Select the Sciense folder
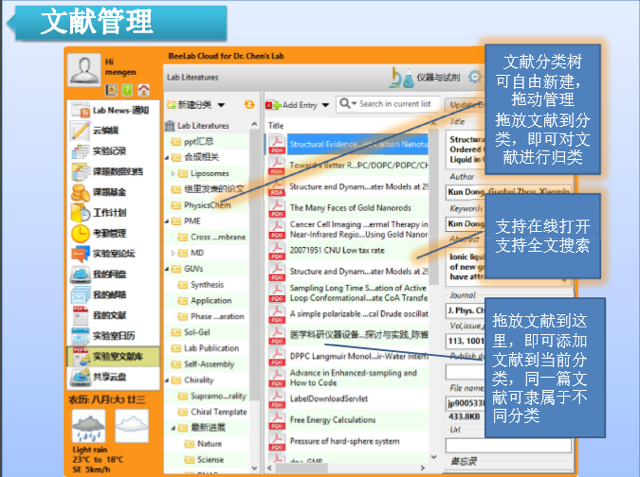640x477 pixels. point(210,460)
